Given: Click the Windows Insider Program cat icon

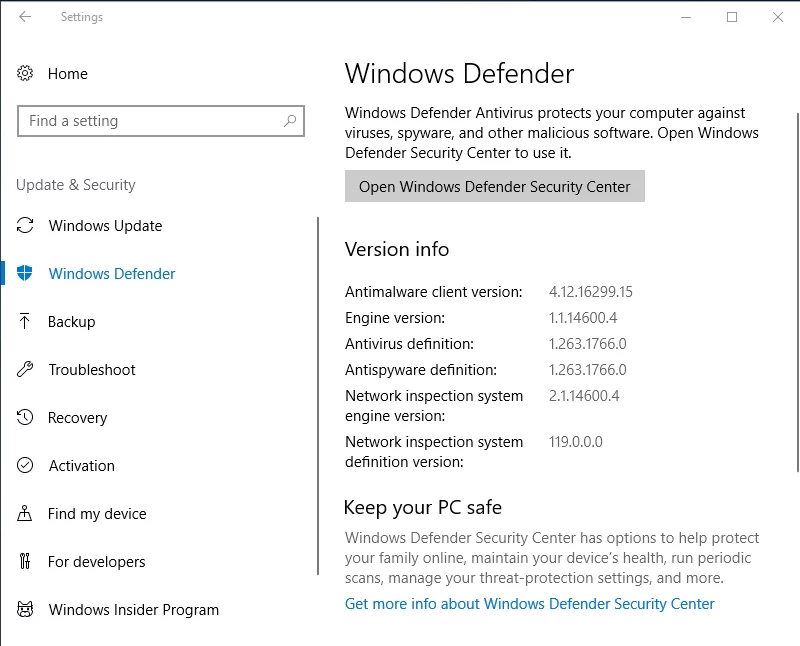Looking at the screenshot, I should [26, 610].
